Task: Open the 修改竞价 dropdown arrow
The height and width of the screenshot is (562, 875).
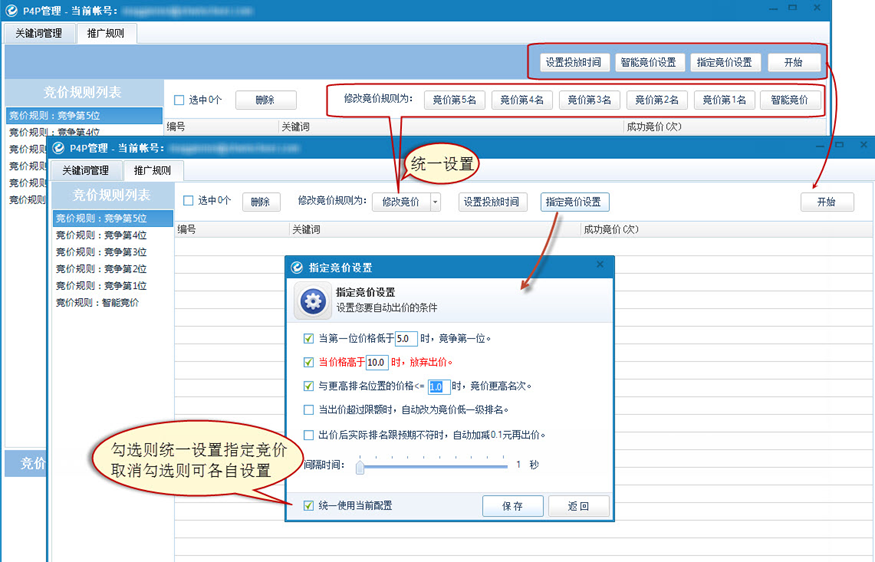Action: tap(435, 202)
